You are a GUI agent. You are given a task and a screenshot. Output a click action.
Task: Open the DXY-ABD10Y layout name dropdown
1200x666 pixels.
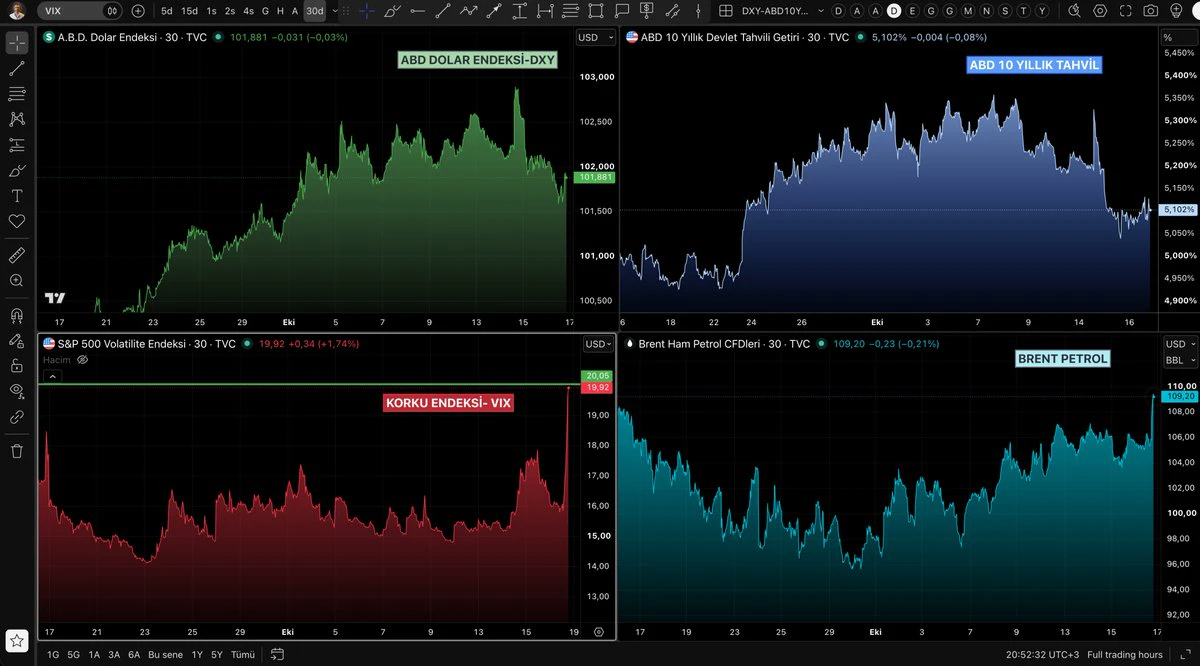(x=785, y=11)
